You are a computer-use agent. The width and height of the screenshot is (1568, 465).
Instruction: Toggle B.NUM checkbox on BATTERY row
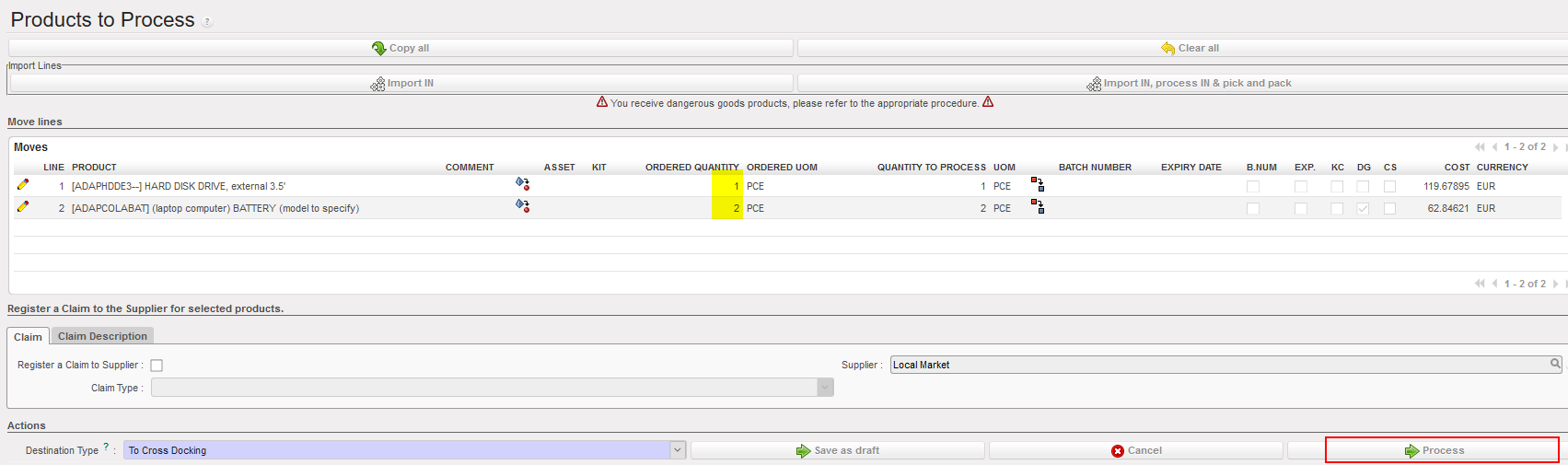click(1253, 209)
